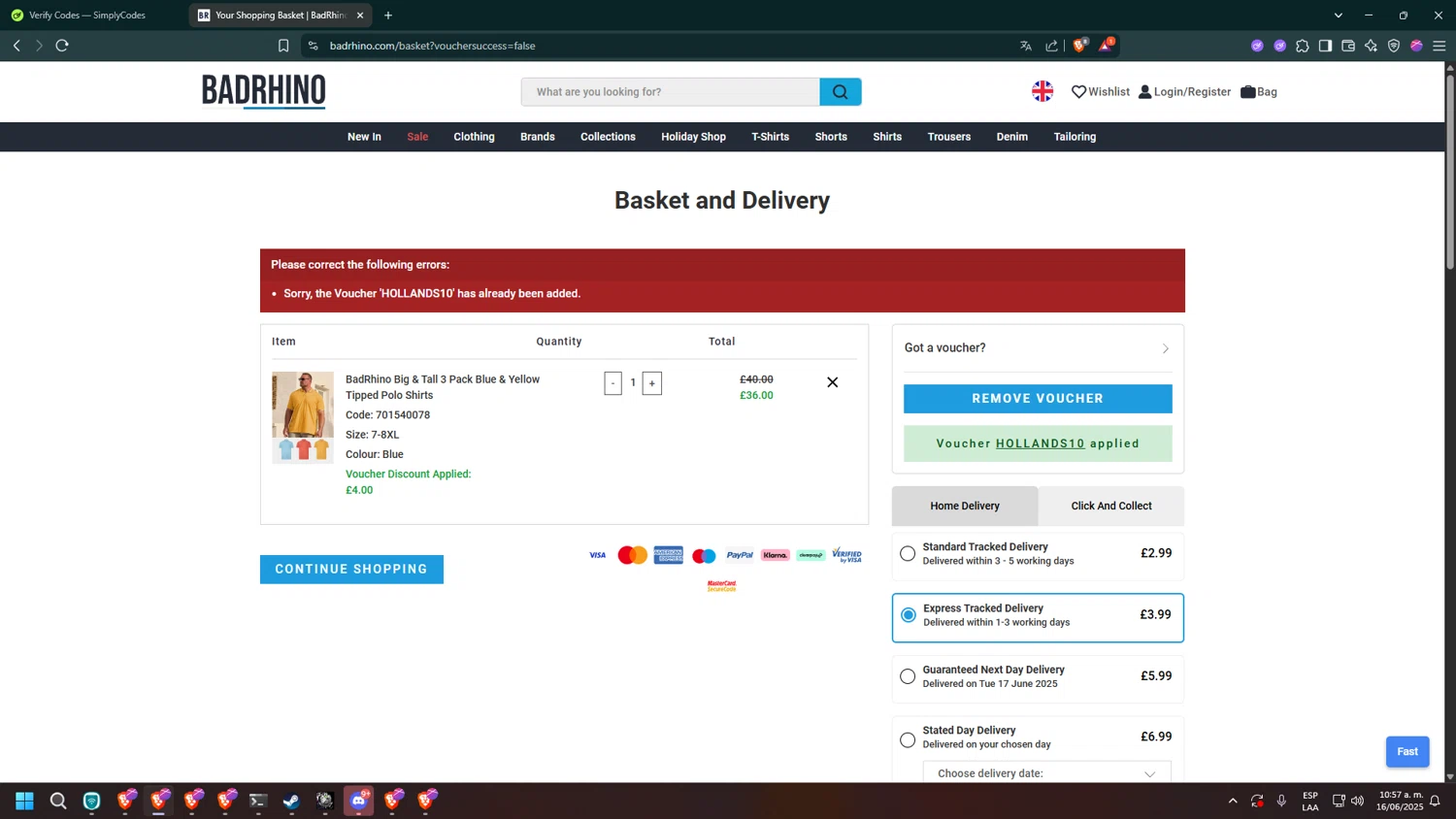The height and width of the screenshot is (819, 1456).
Task: Open the taskbar clock and date
Action: click(1401, 801)
